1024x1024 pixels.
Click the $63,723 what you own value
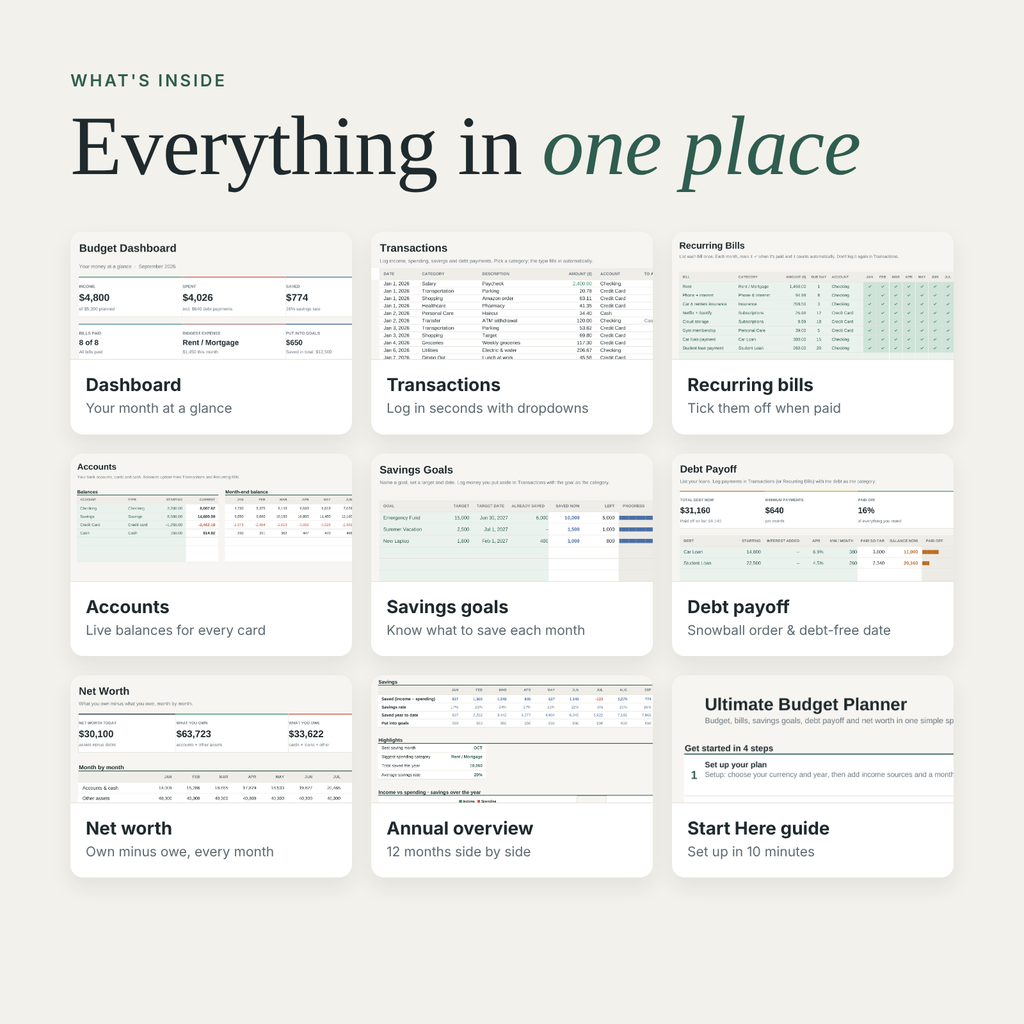(194, 734)
